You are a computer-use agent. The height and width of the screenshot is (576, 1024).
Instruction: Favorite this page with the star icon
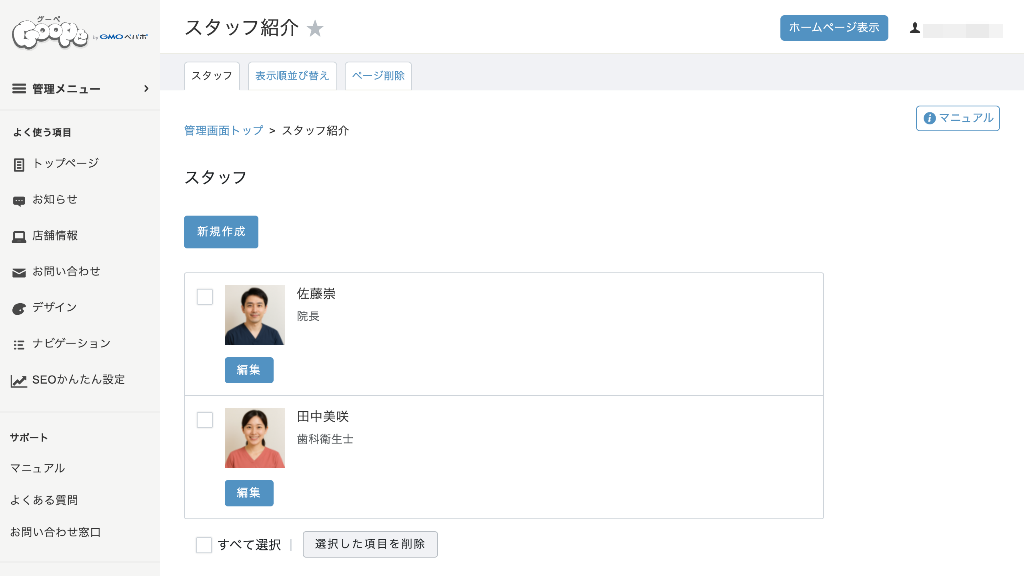[315, 29]
